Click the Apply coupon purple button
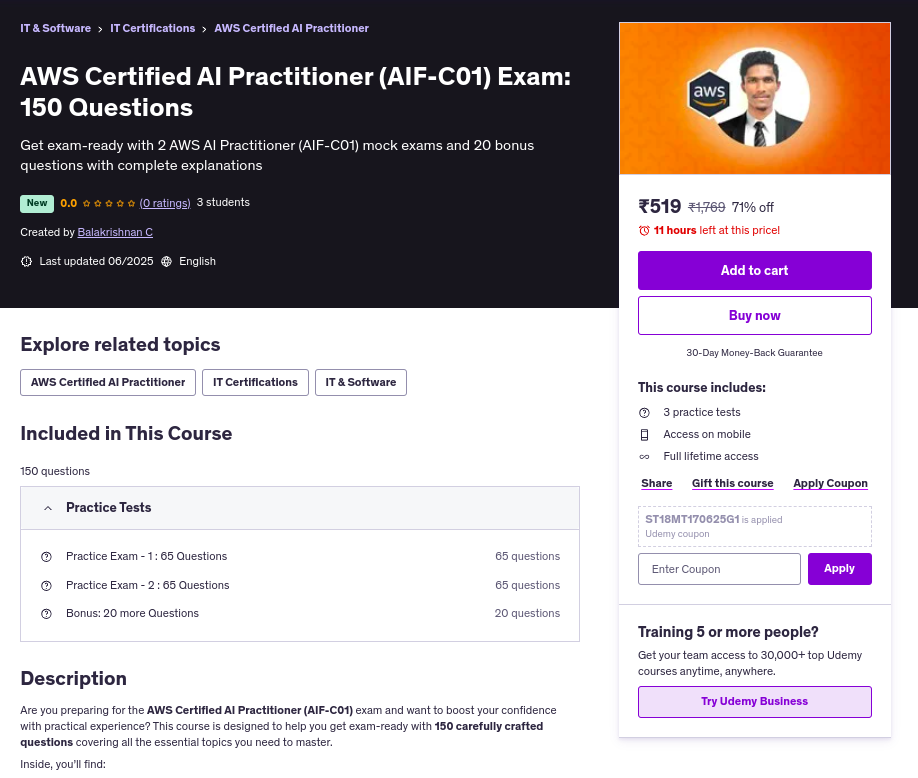The width and height of the screenshot is (918, 778). (839, 569)
